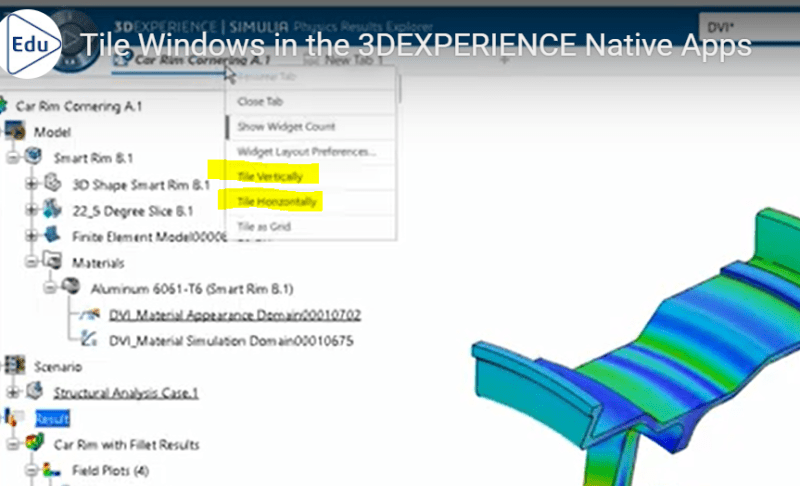The width and height of the screenshot is (800, 486).
Task: Select the Finite Element Model label
Action: click(x=149, y=237)
